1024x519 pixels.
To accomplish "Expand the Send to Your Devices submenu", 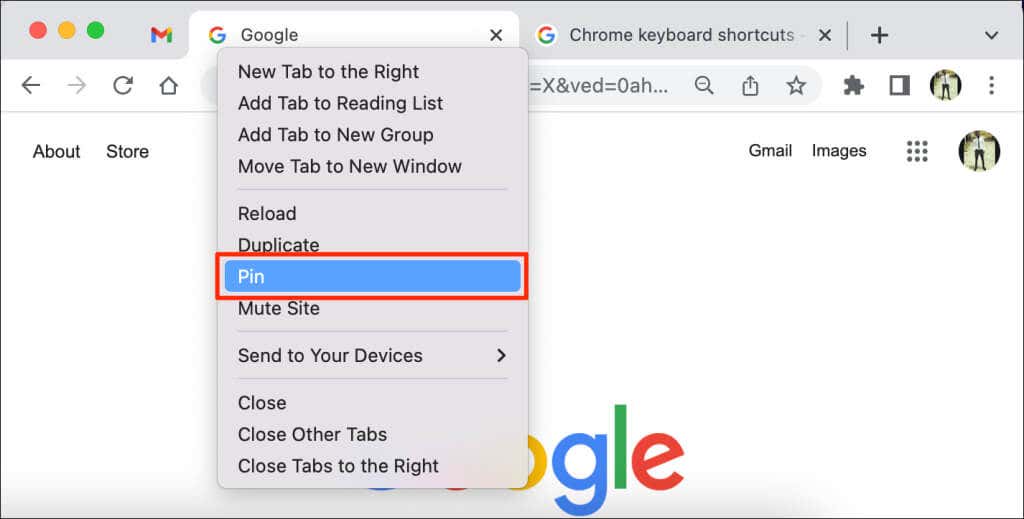I will pyautogui.click(x=372, y=356).
